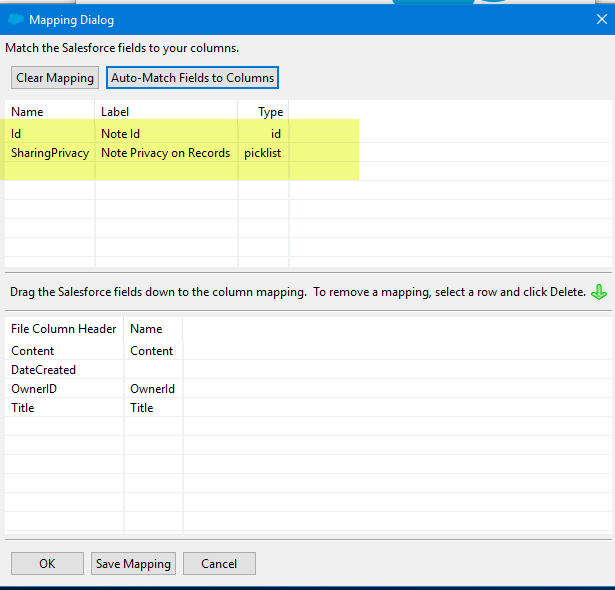Click the Clear Mapping button

(x=55, y=78)
